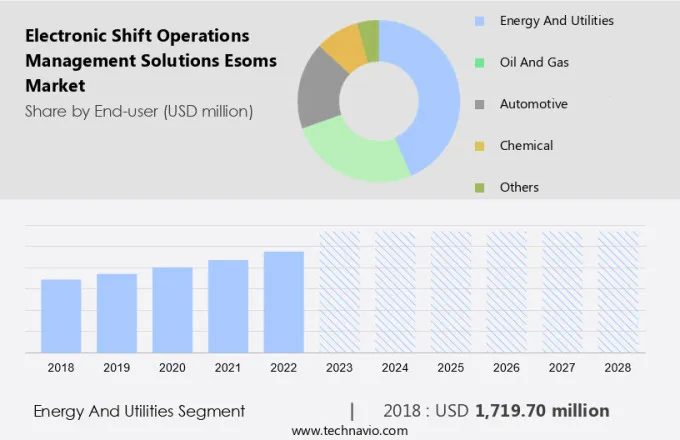Image resolution: width=680 pixels, height=440 pixels.
Task: Click the yellow Chemical legend swatch
Action: (x=477, y=146)
